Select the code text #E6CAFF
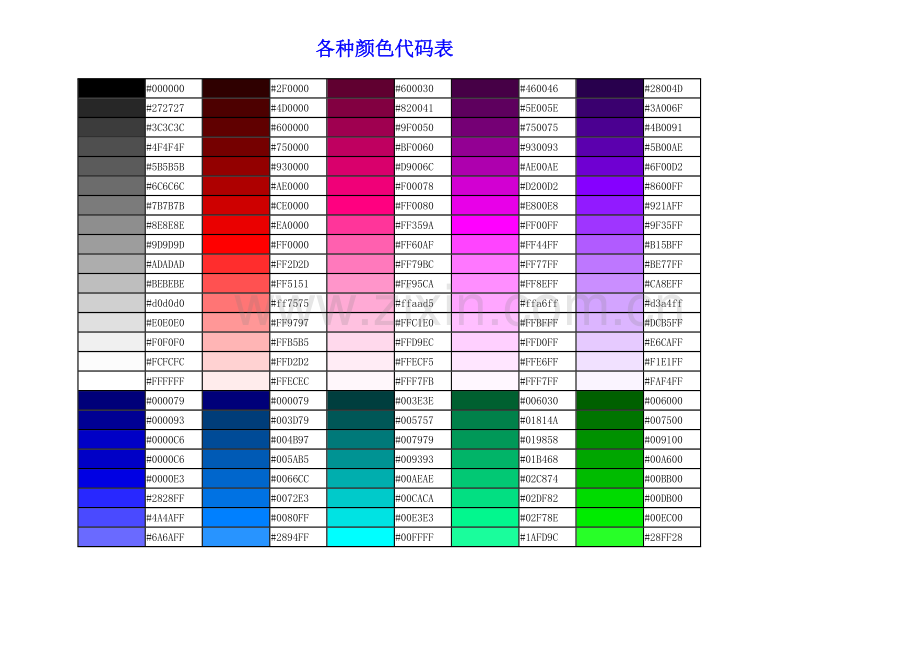Image resolution: width=920 pixels, height=651 pixels. pyautogui.click(x=663, y=343)
